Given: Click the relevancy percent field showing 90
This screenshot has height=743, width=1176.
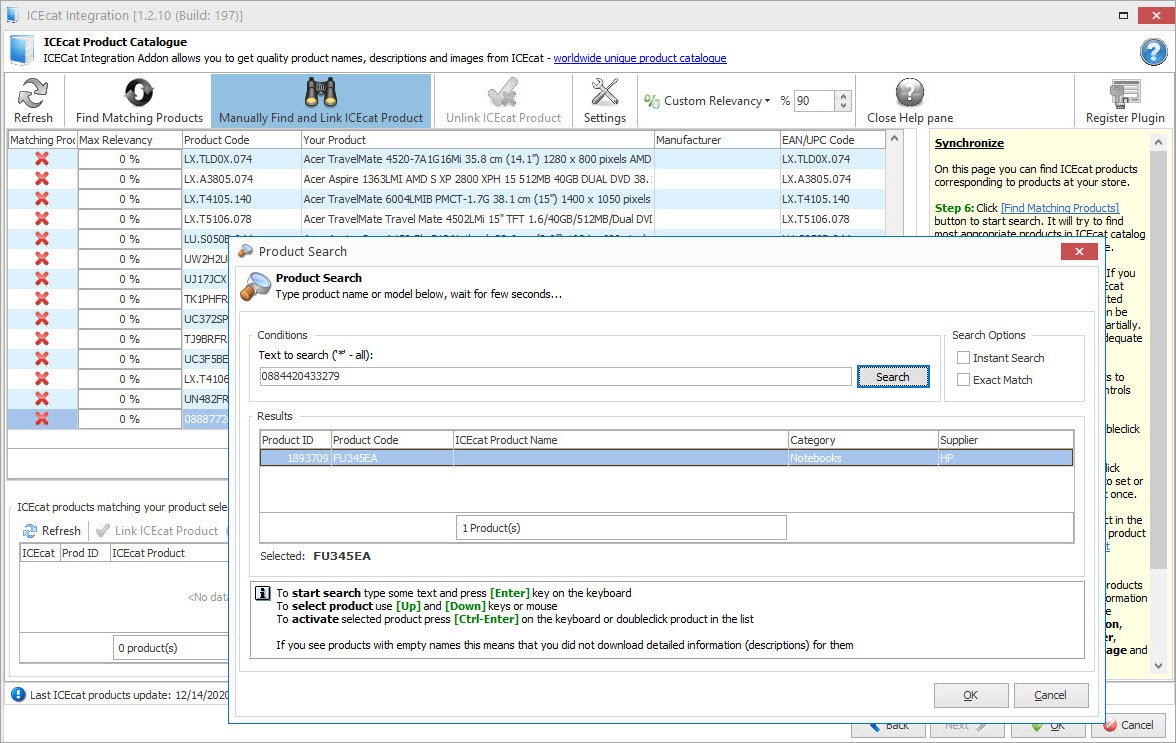Looking at the screenshot, I should [x=814, y=100].
